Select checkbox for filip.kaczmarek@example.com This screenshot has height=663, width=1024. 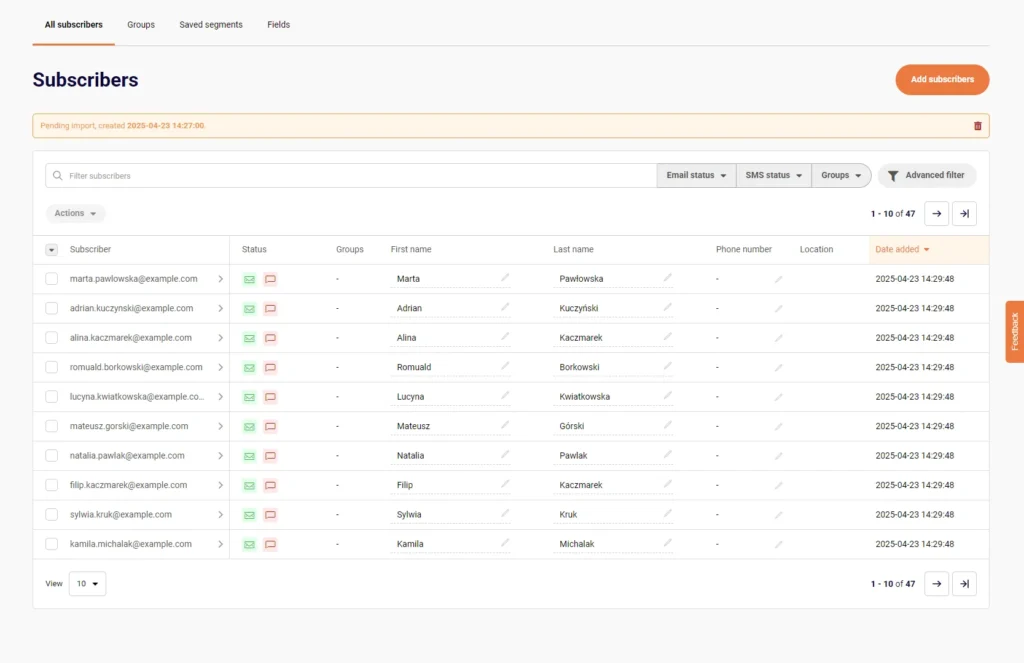pos(52,485)
